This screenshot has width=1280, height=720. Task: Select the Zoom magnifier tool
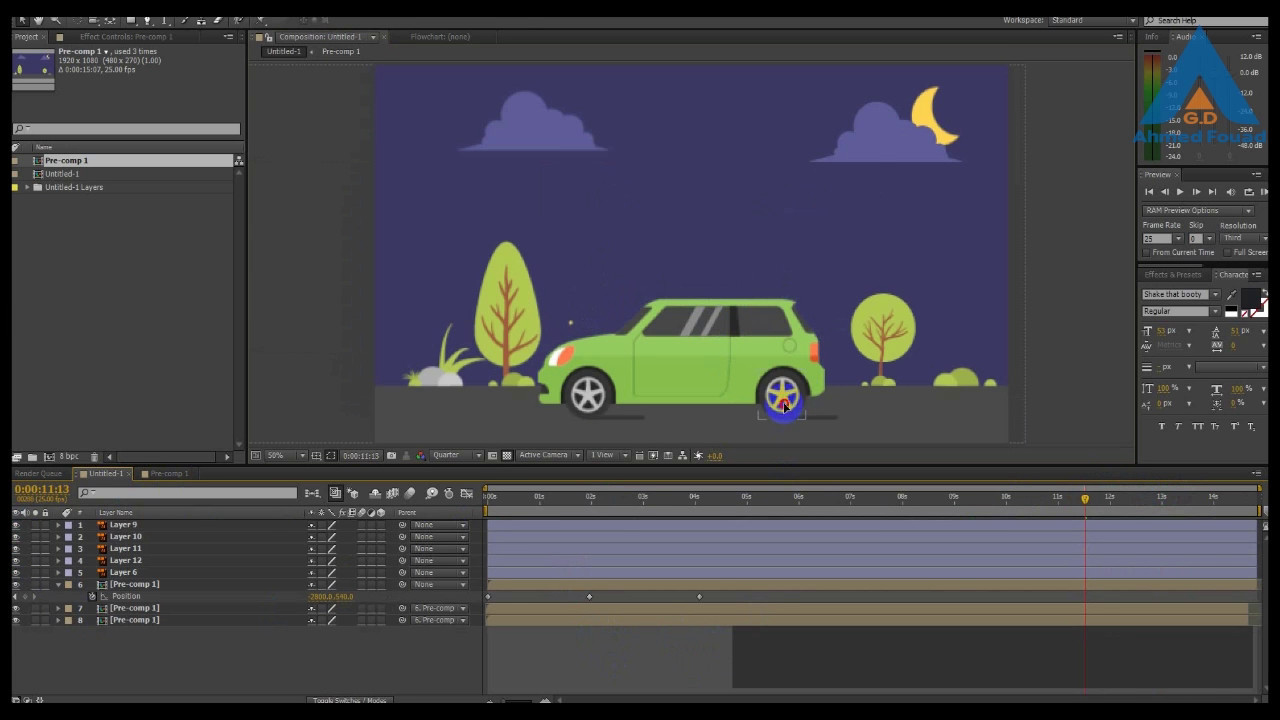(56, 20)
